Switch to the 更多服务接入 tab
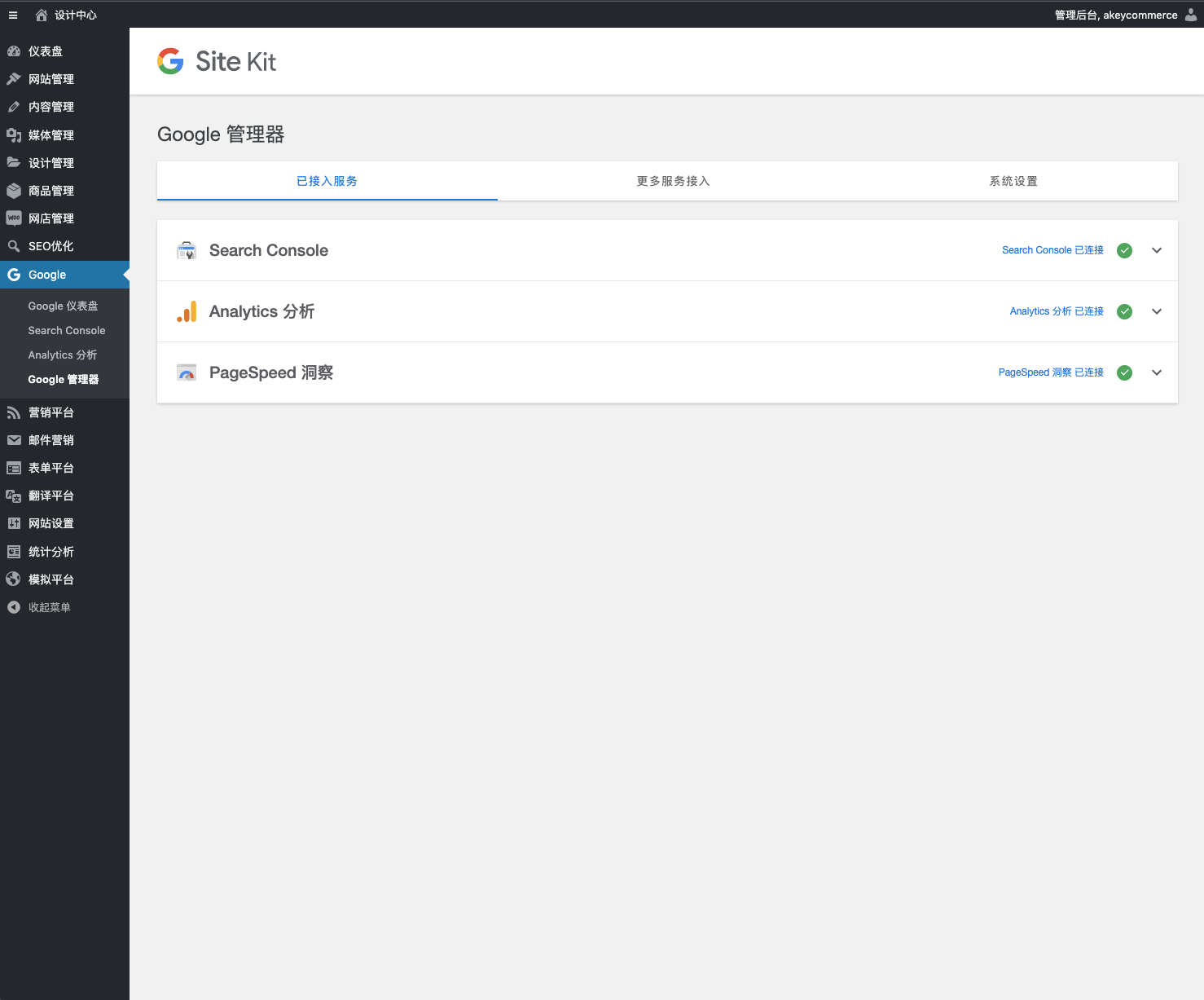Image resolution: width=1204 pixels, height=1000 pixels. click(674, 181)
